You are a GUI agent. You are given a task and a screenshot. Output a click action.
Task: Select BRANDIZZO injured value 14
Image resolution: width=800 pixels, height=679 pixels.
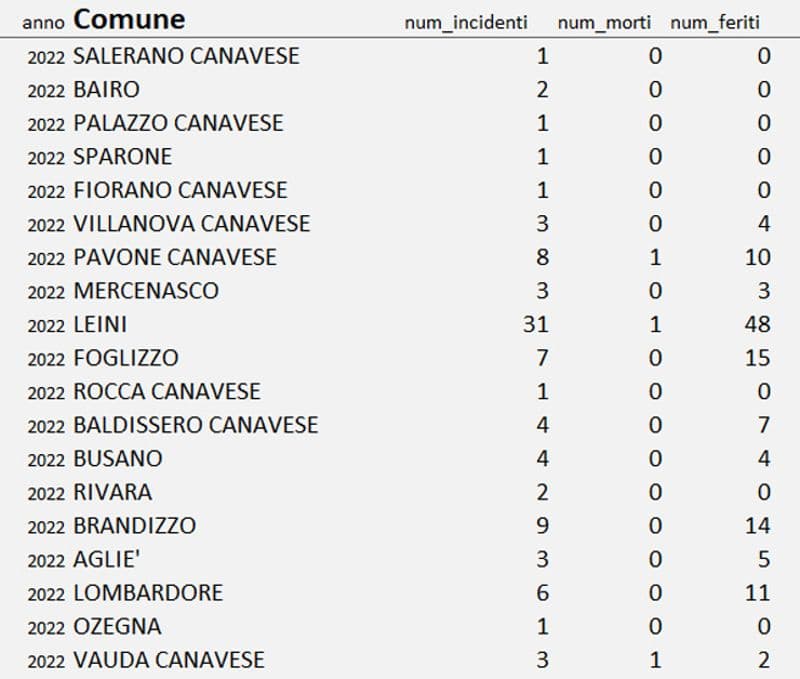click(757, 526)
